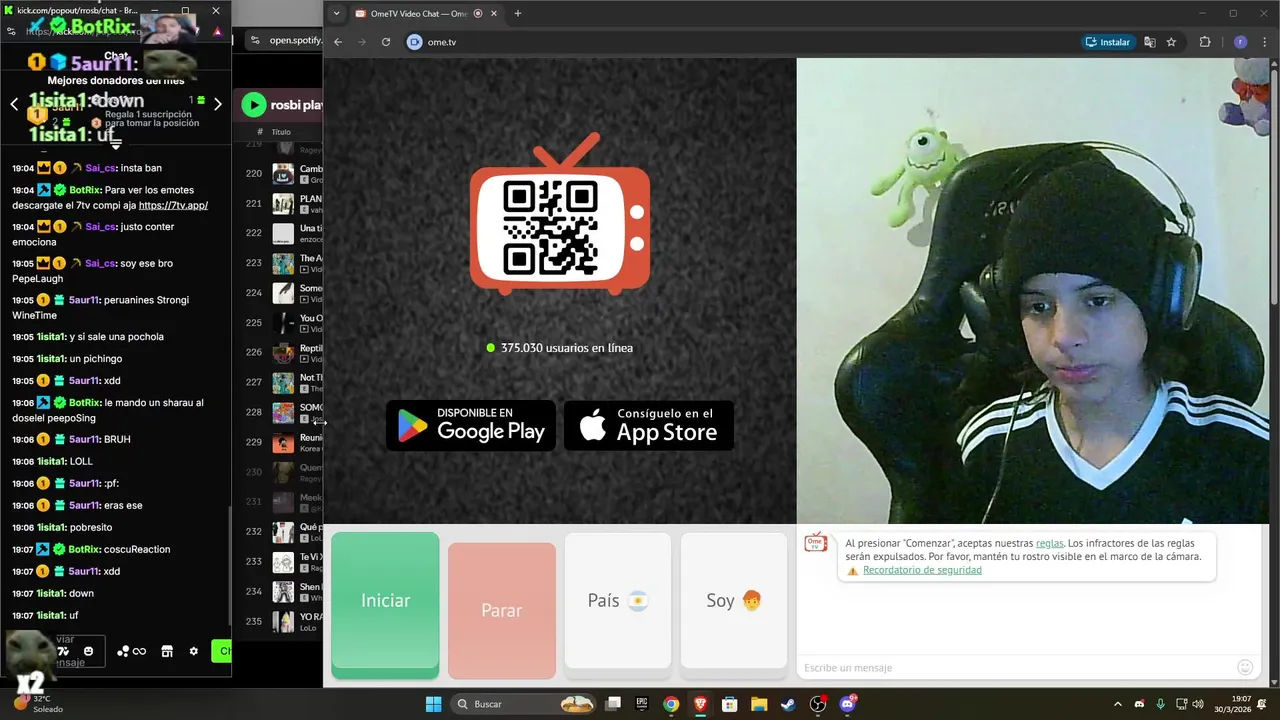Open OBS Studio from the taskbar
This screenshot has height=720, width=1280.
pyautogui.click(x=818, y=704)
